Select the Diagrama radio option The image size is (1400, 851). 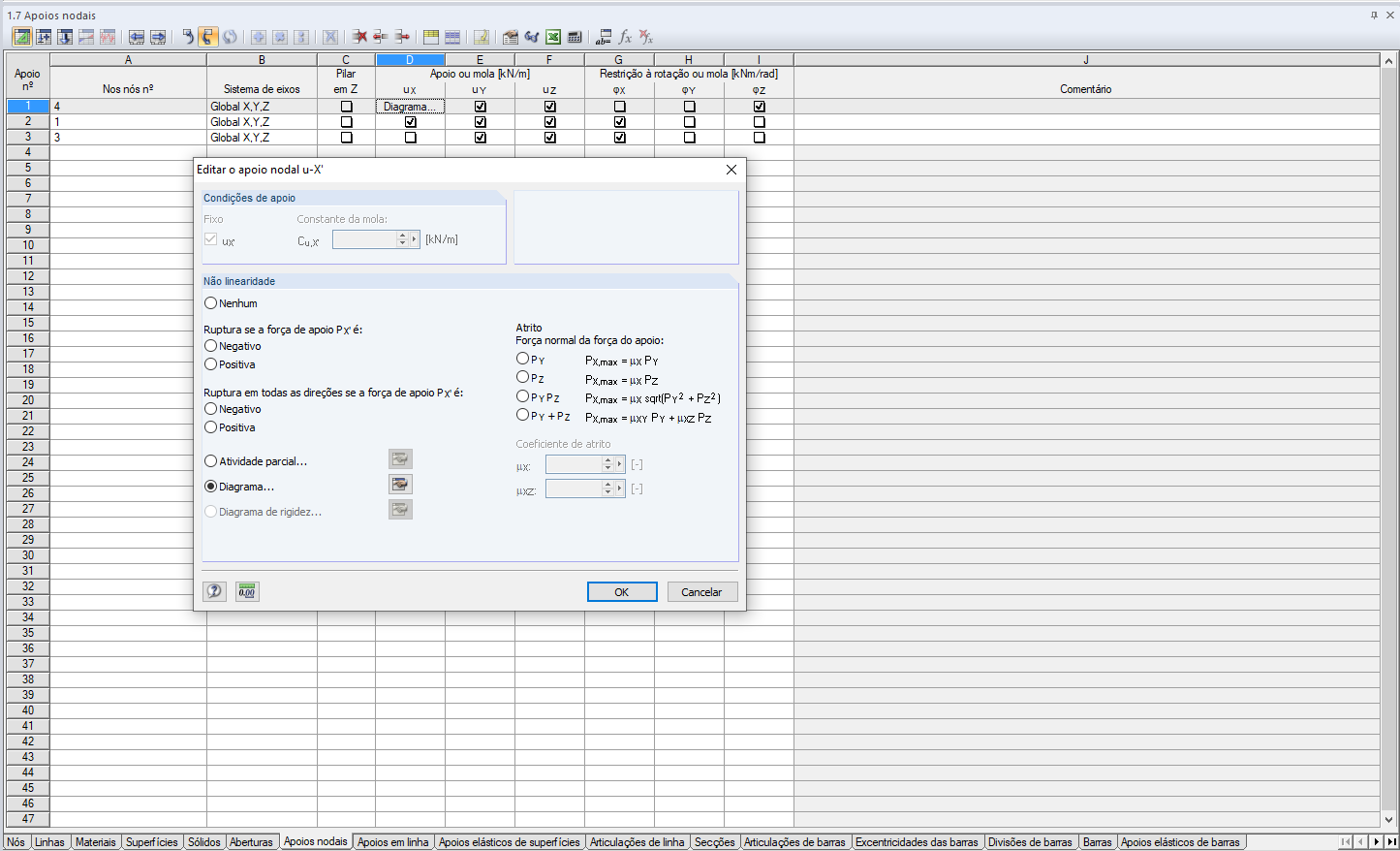pos(210,487)
